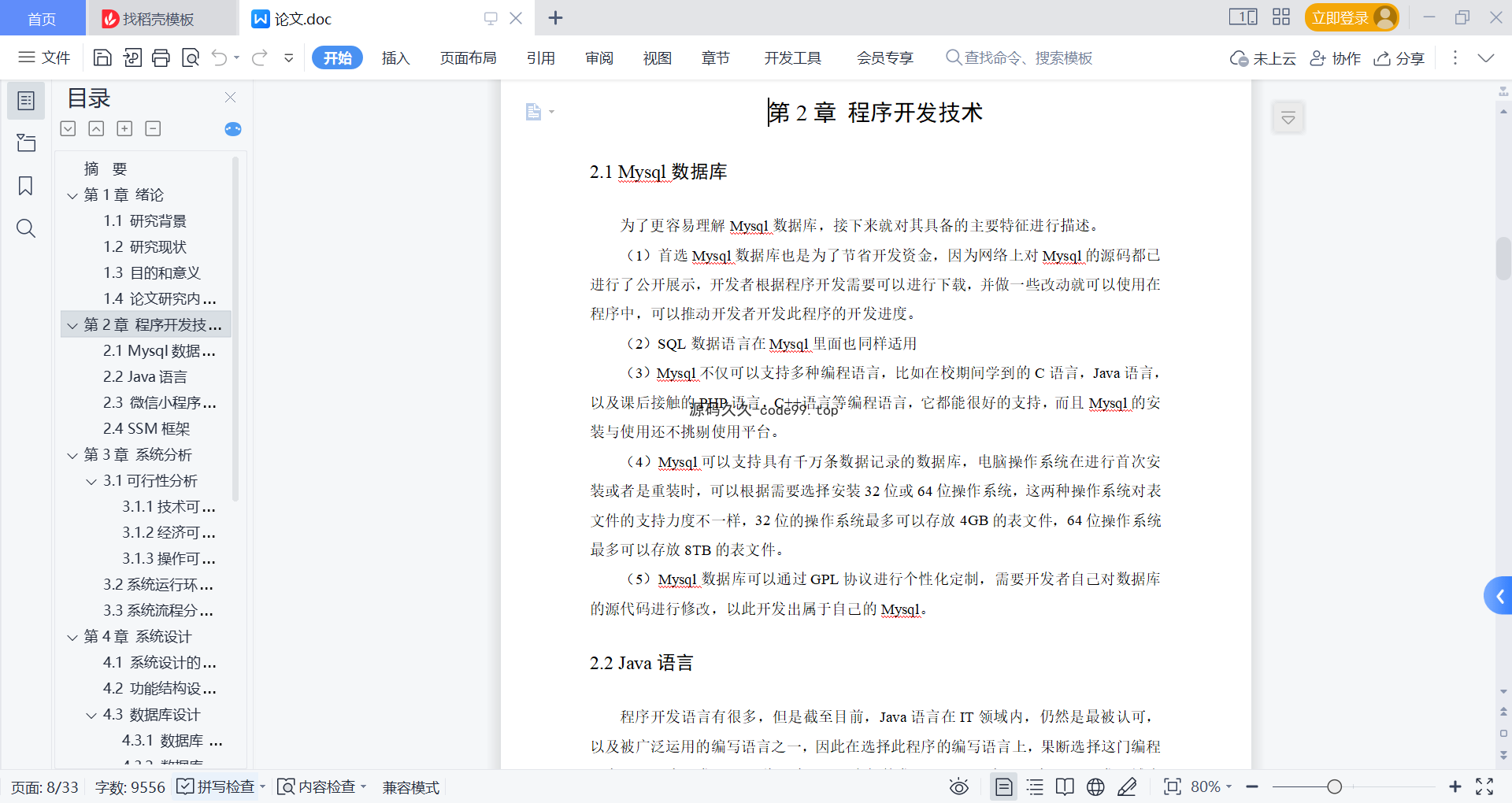Click the floating ribbon collapse button at right

(x=1288, y=118)
